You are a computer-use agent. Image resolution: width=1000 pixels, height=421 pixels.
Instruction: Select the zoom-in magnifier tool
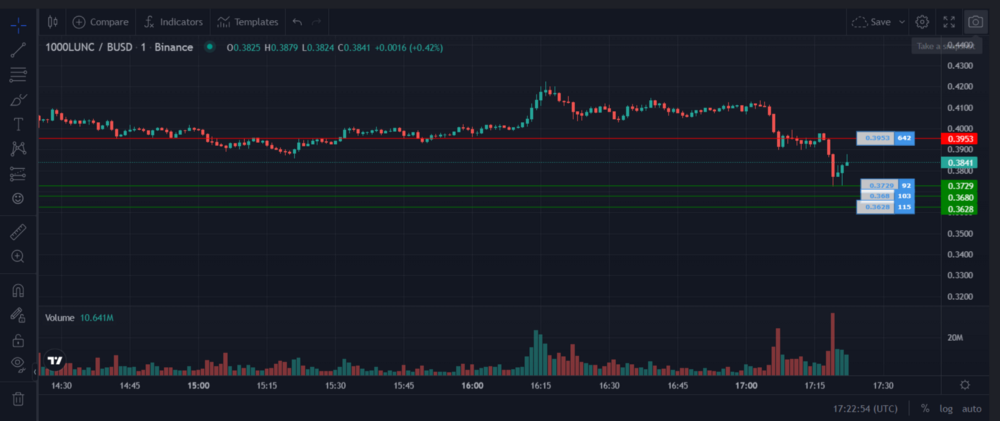[18, 256]
